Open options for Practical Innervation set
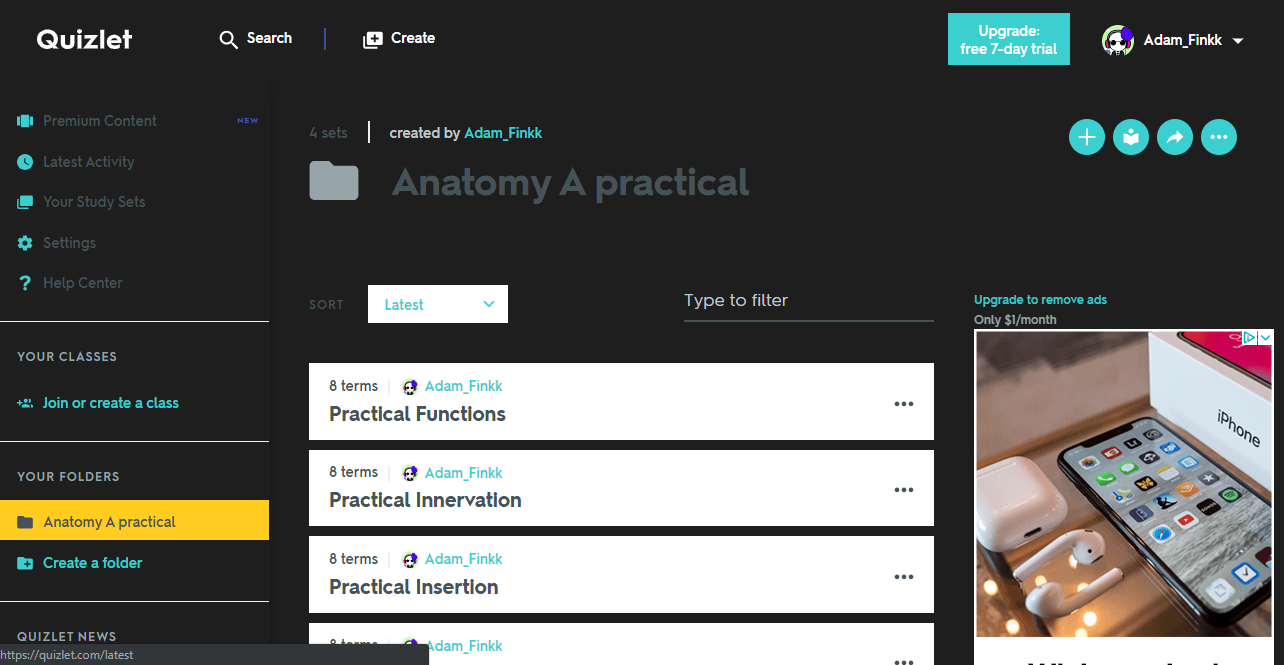The height and width of the screenshot is (665, 1284). click(x=903, y=489)
